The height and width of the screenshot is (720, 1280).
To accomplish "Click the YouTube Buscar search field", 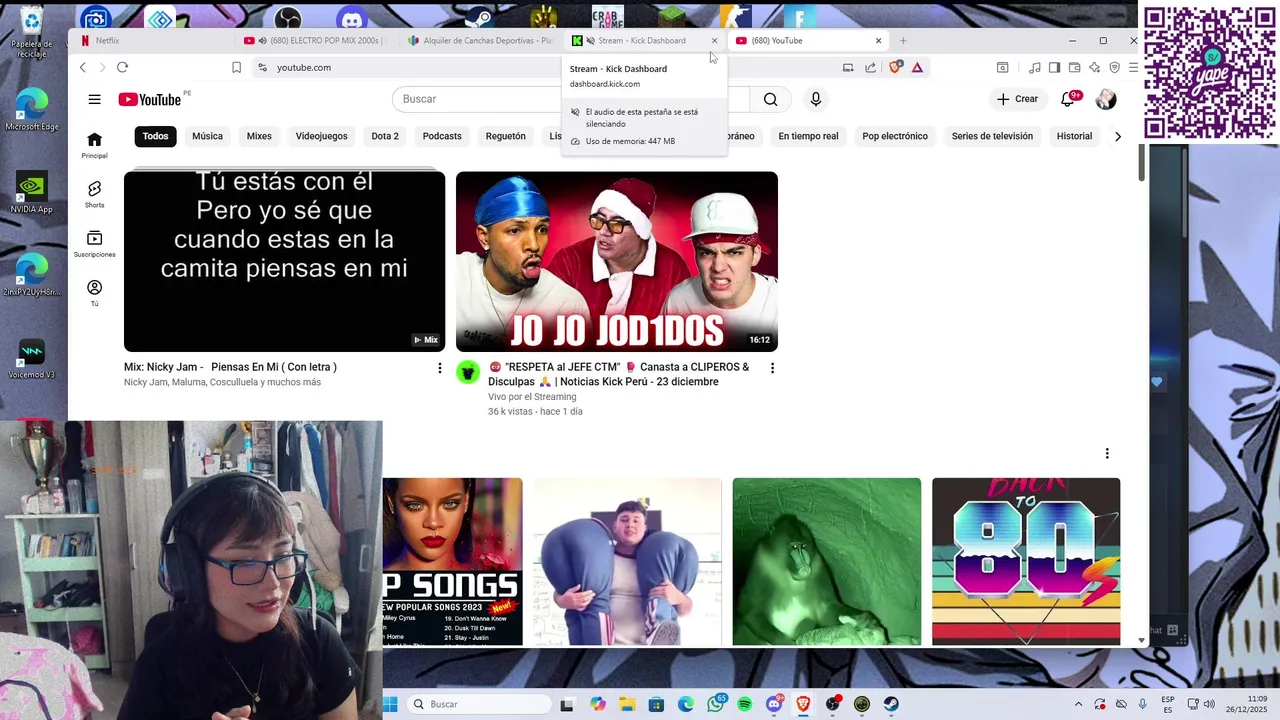I will [x=570, y=99].
